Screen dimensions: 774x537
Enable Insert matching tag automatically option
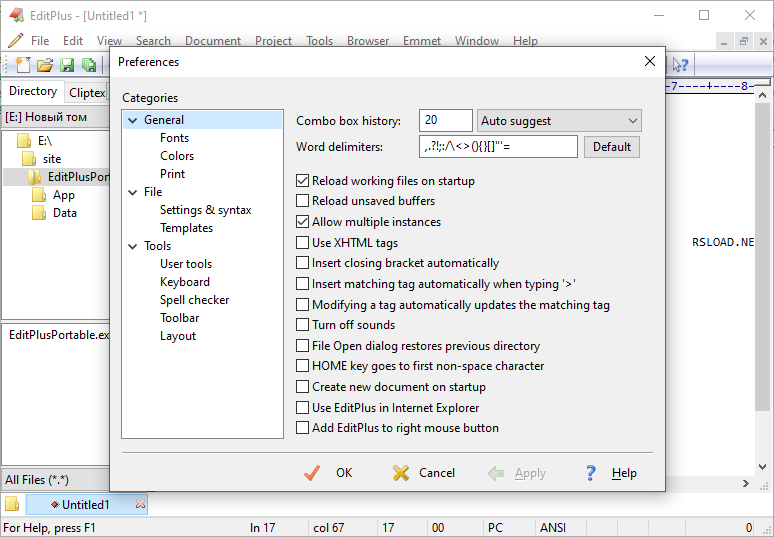(302, 284)
